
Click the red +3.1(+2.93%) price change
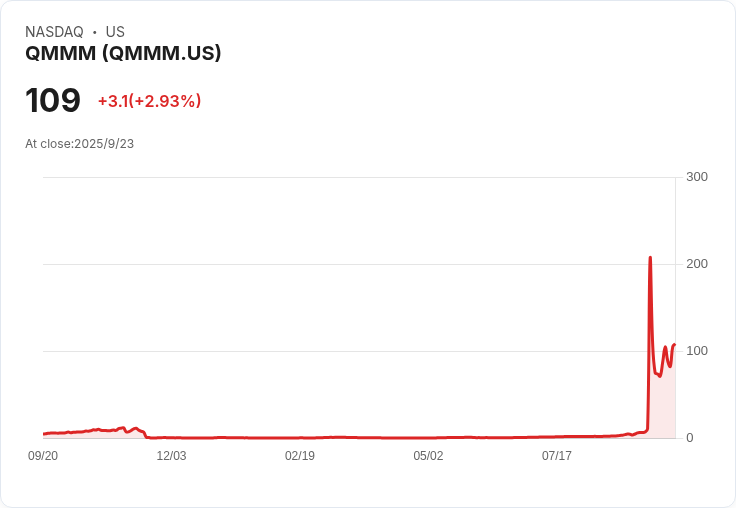point(149,101)
